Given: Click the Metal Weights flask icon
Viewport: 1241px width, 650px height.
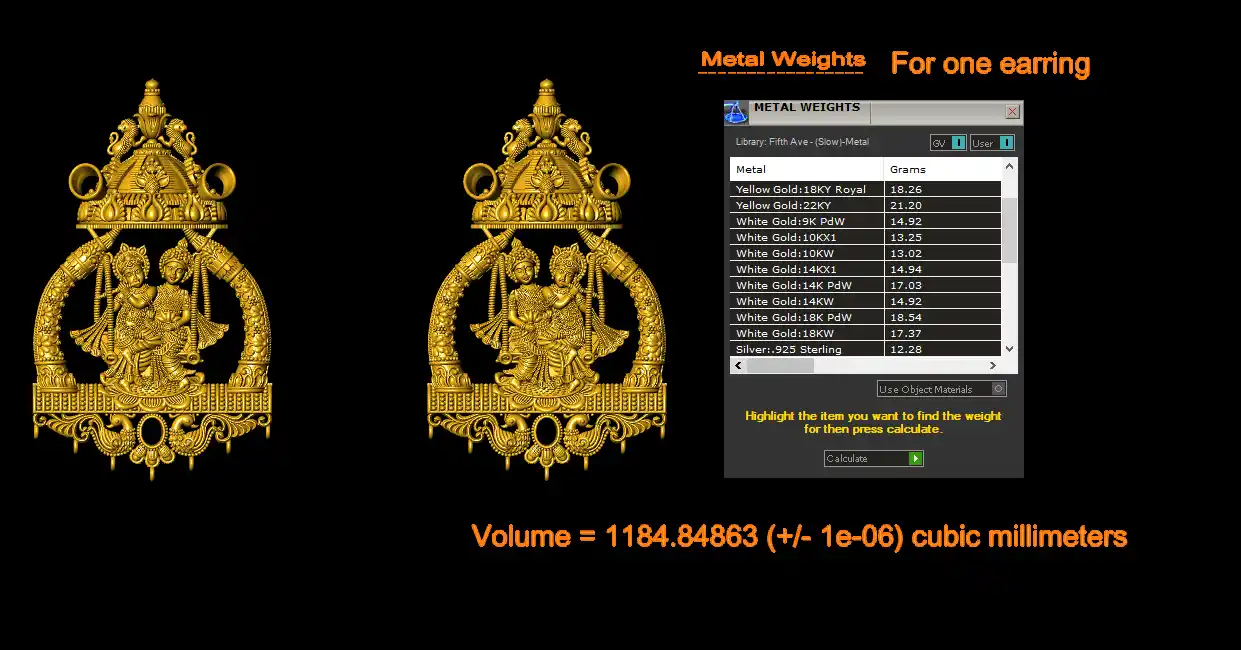Looking at the screenshot, I should point(736,112).
